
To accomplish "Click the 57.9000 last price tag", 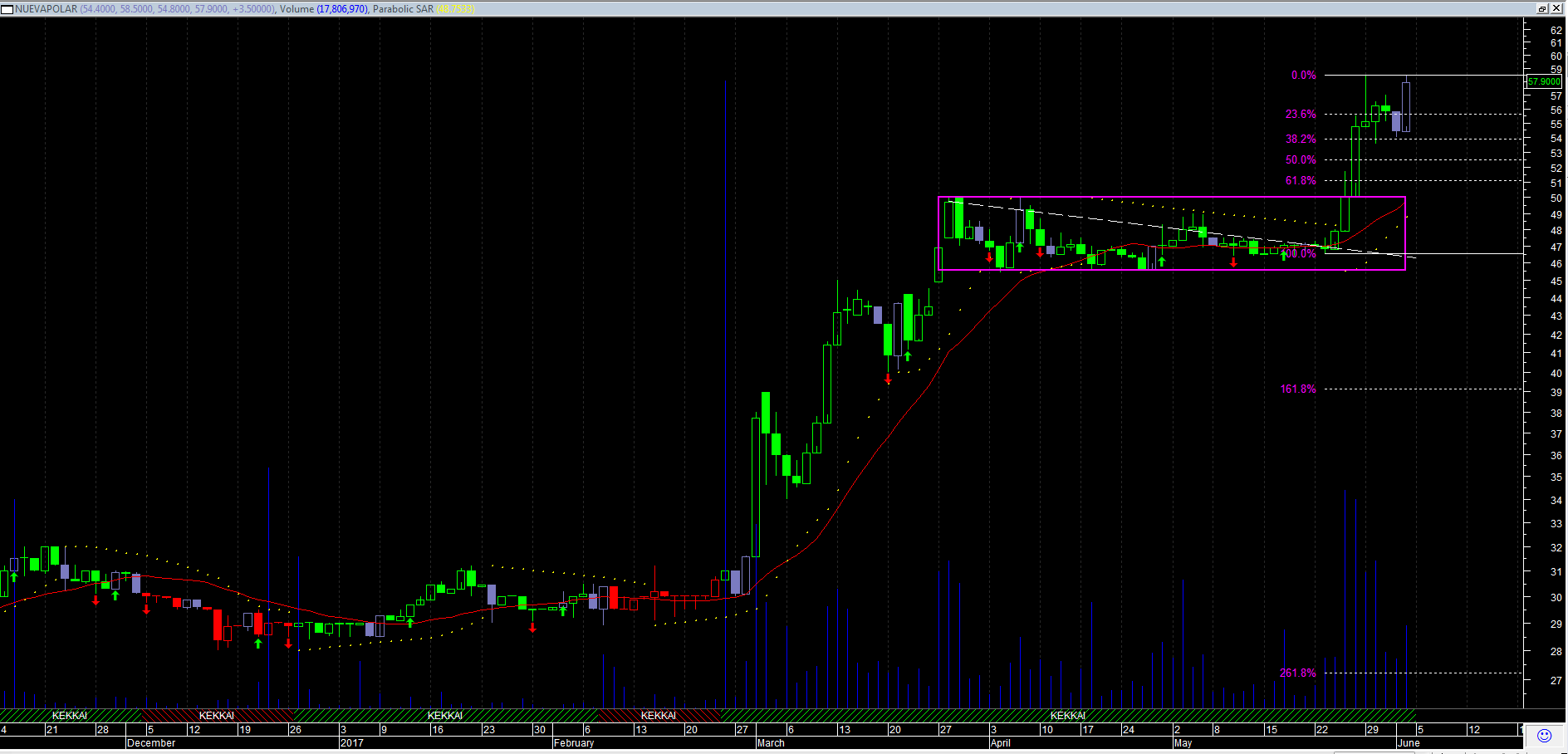I will [1545, 81].
